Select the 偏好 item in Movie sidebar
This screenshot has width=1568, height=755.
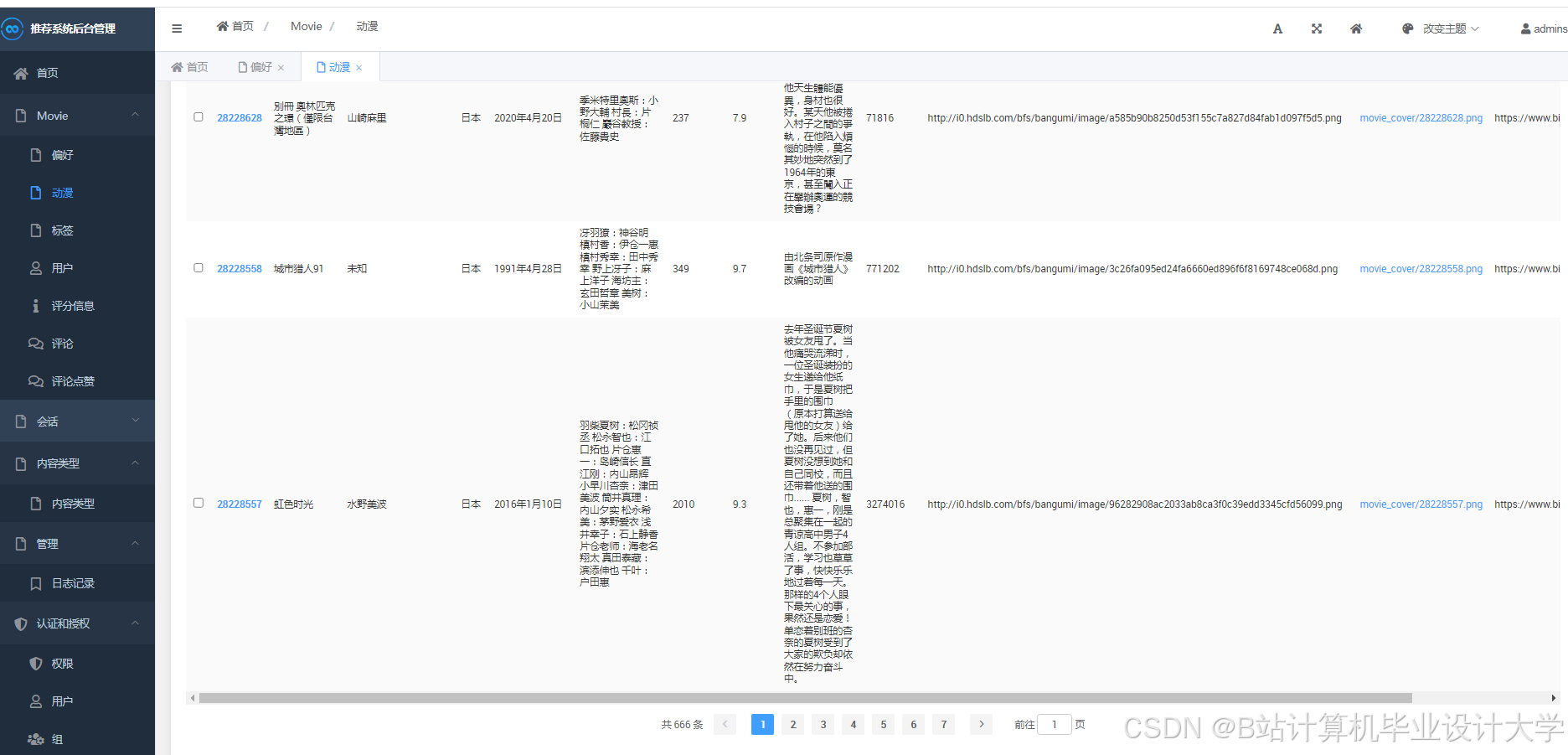pos(63,154)
